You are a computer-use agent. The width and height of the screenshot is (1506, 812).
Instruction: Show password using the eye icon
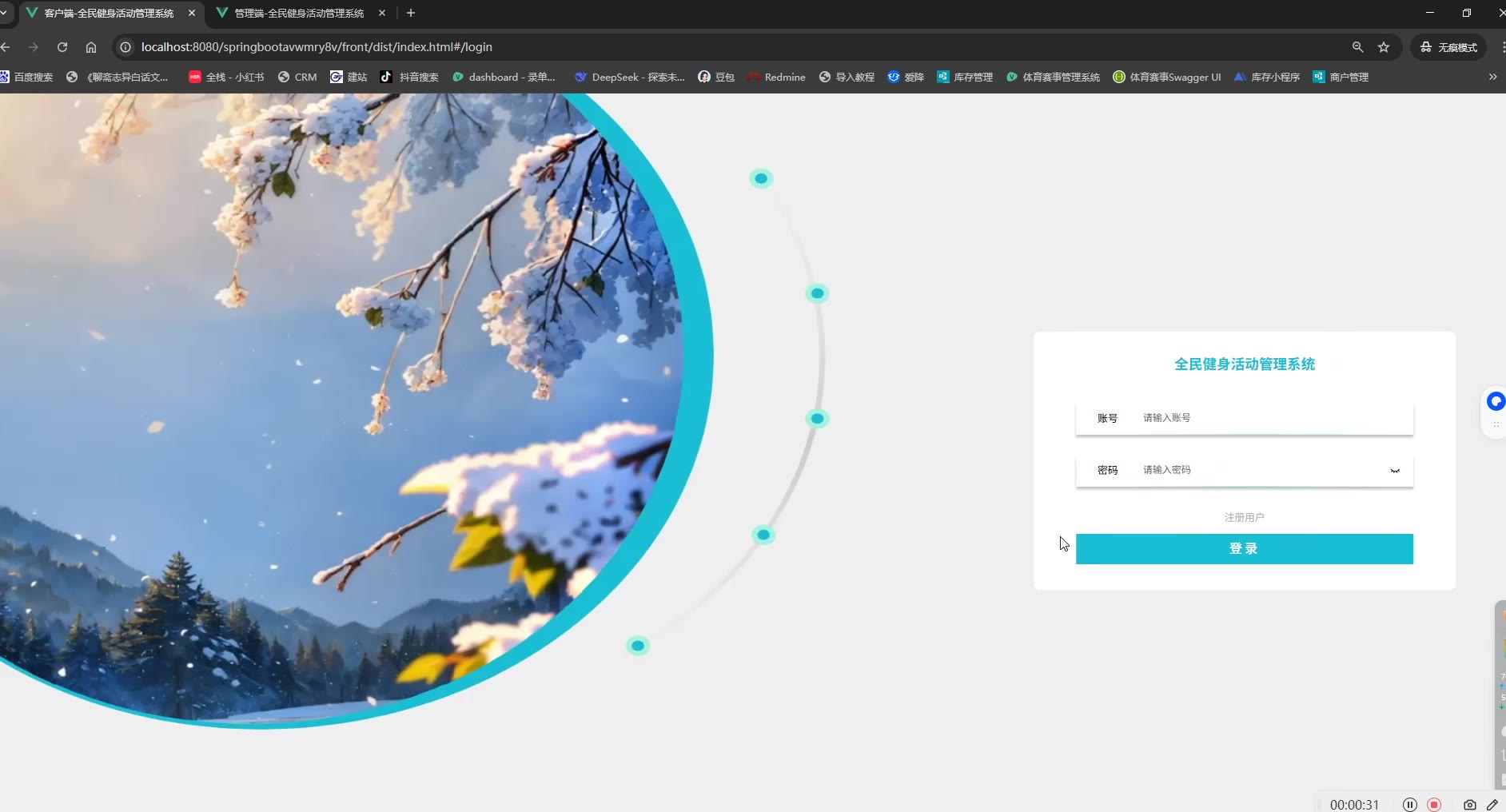point(1395,471)
